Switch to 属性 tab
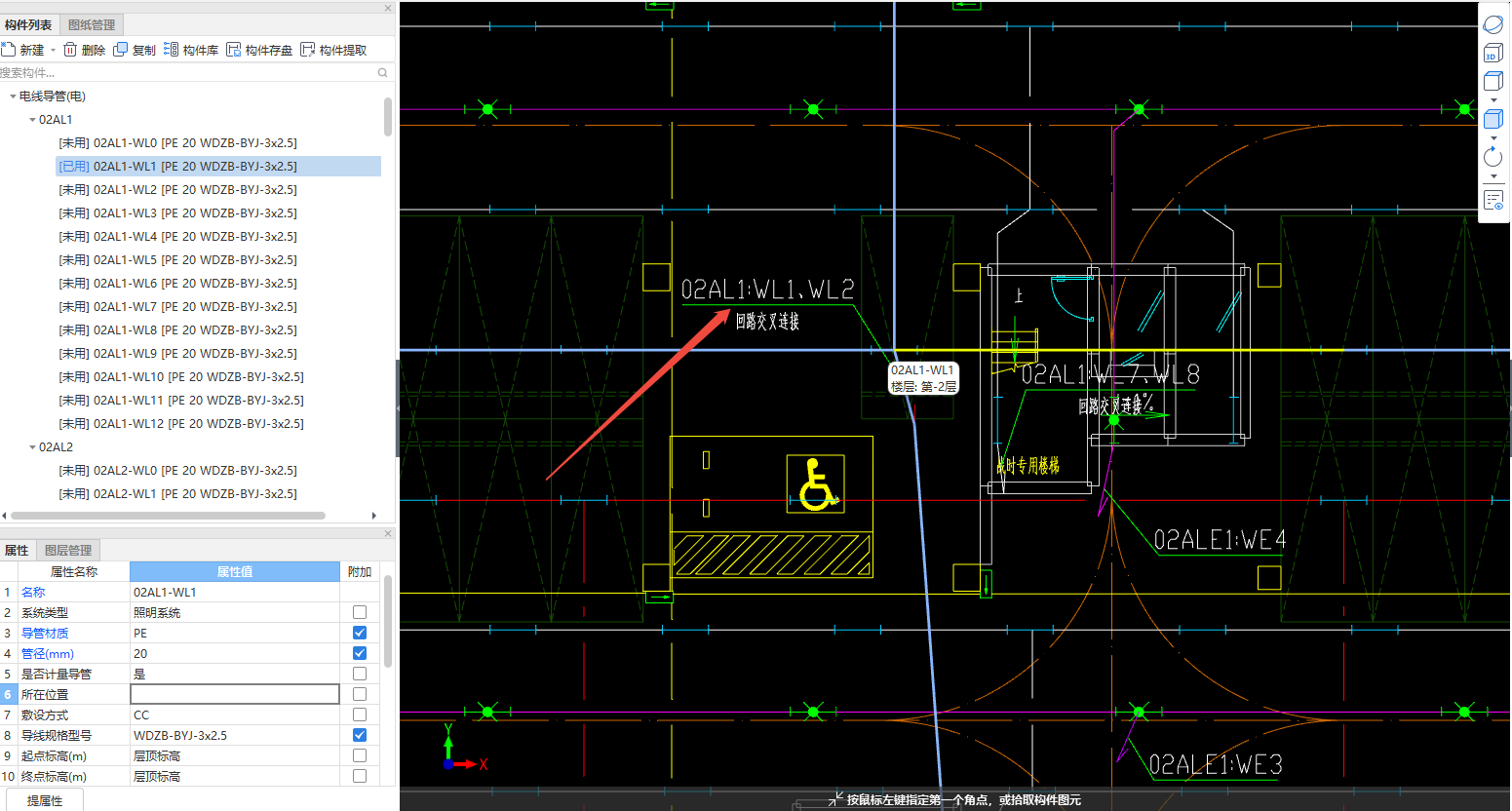The image size is (1512, 811). (17, 550)
